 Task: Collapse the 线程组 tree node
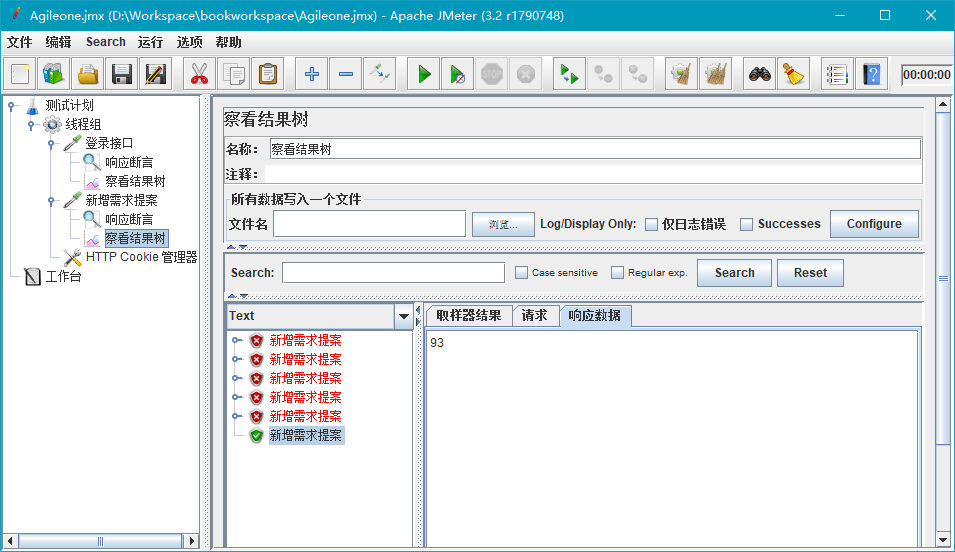tap(31, 125)
